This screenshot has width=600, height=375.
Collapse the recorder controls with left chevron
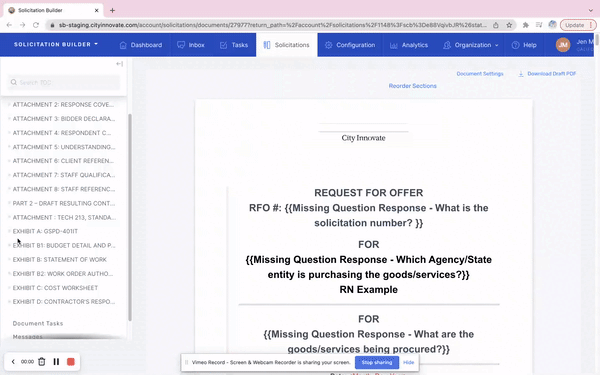point(13,362)
